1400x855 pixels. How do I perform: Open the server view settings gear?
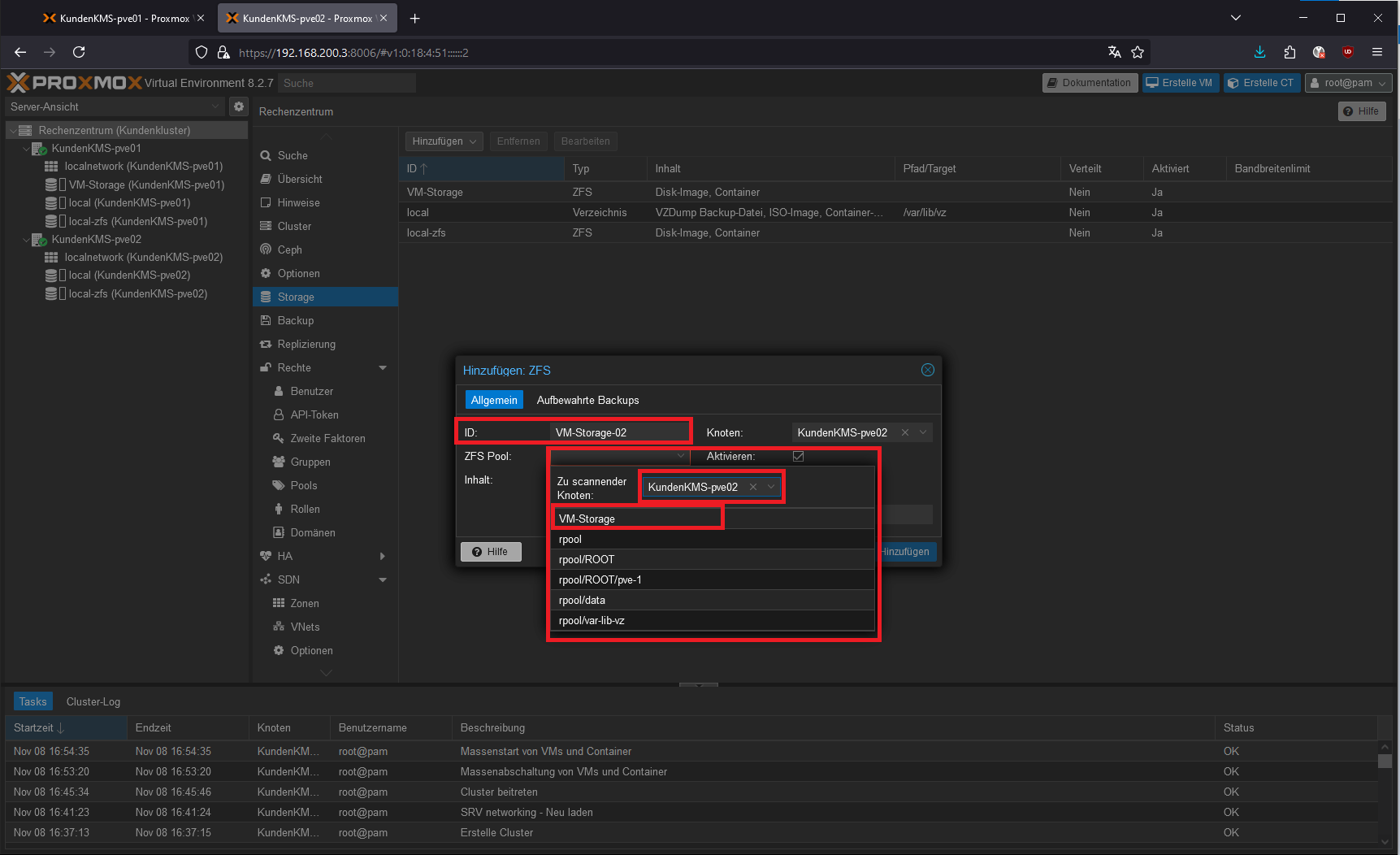pos(239,106)
